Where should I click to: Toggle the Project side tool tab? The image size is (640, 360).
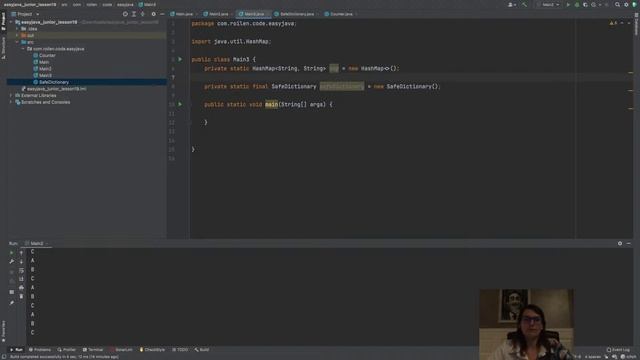pos(3,22)
